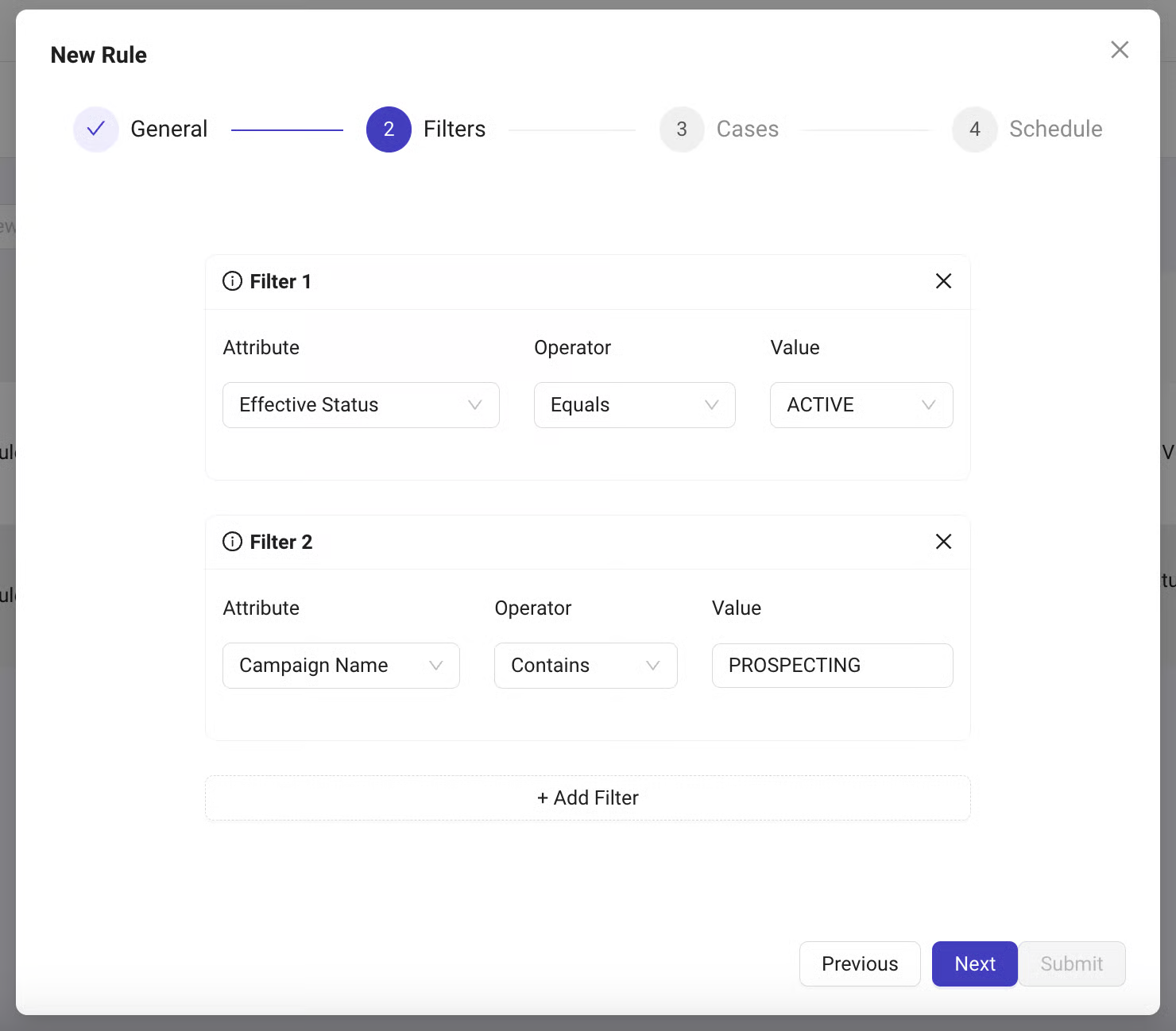
Task: Click the Filter 1 info icon
Action: pyautogui.click(x=232, y=281)
